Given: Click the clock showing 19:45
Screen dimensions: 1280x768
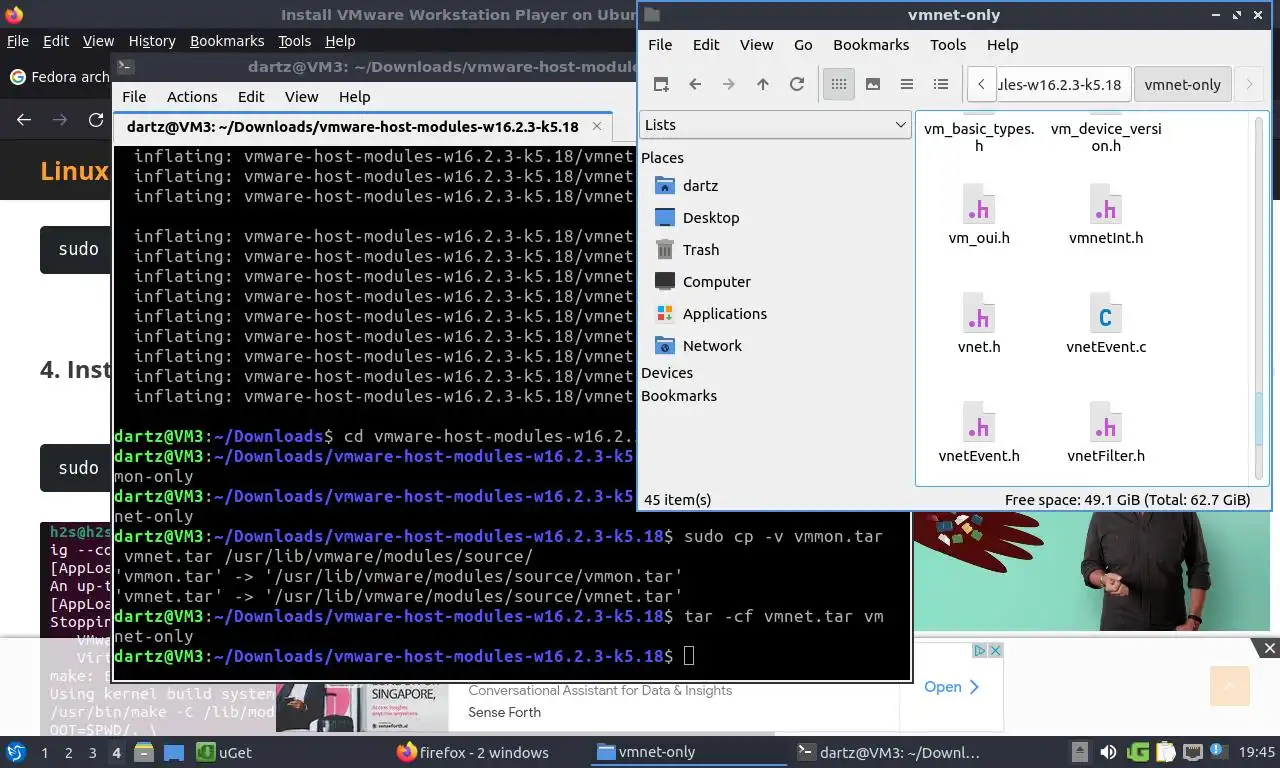Looking at the screenshot, I should click(x=1257, y=753).
